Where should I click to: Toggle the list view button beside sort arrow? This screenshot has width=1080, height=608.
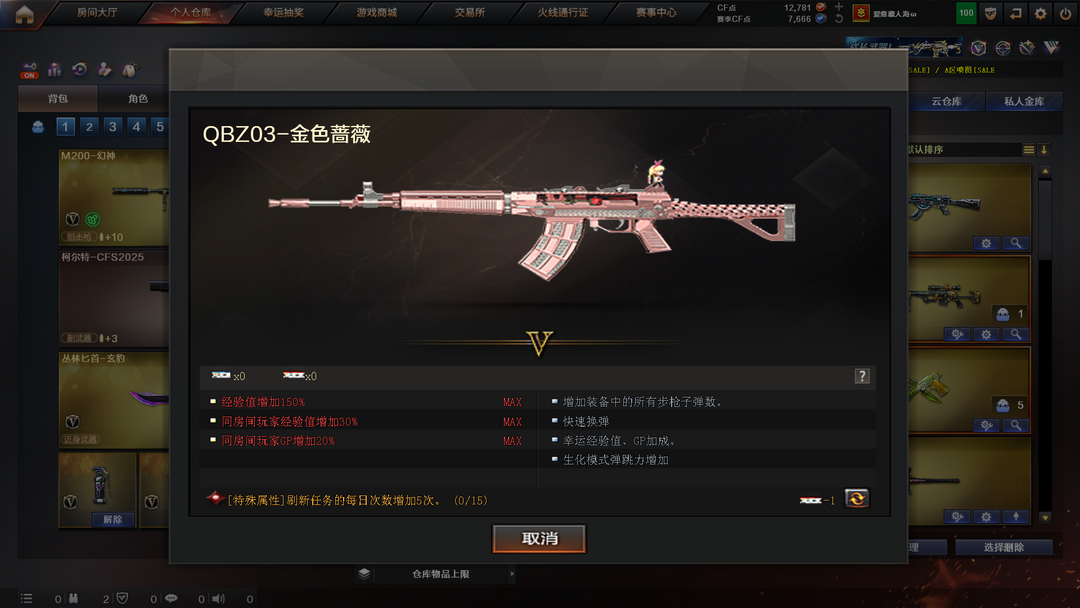pyautogui.click(x=1028, y=149)
